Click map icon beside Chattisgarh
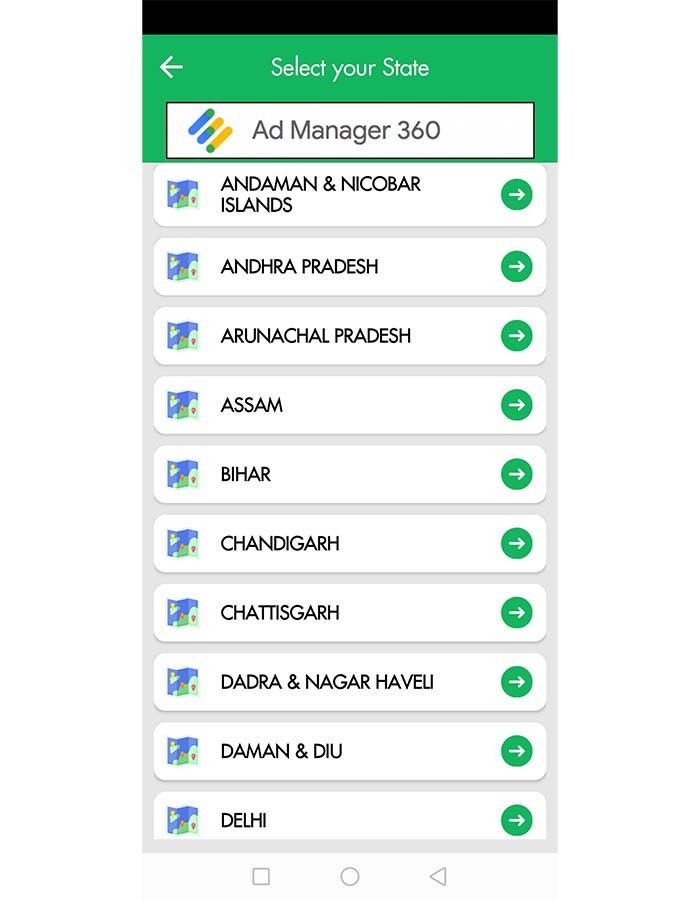Screen dimensions: 700x900 [x=182, y=612]
